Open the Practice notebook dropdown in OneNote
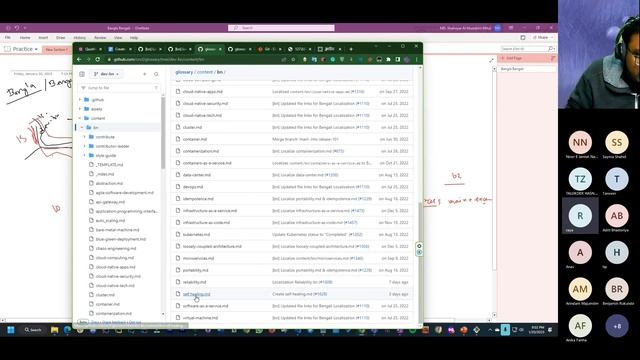 coord(21,49)
